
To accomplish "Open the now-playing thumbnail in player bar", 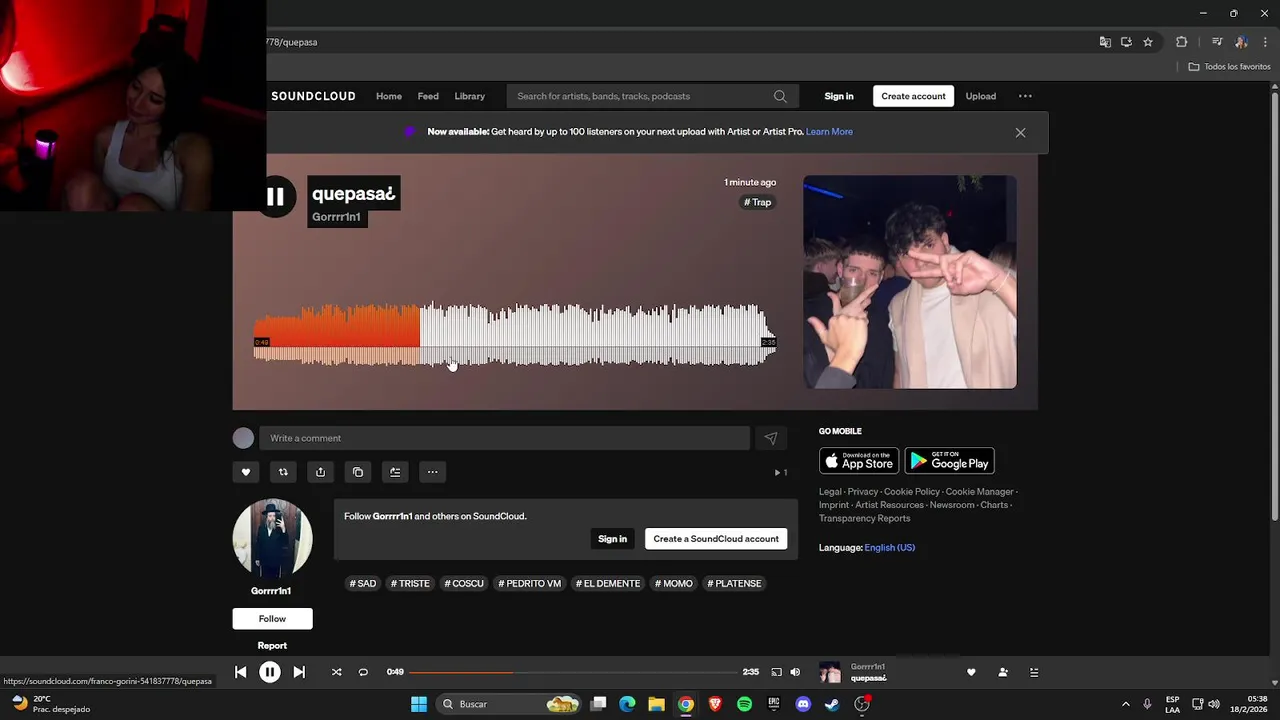I will (x=830, y=673).
